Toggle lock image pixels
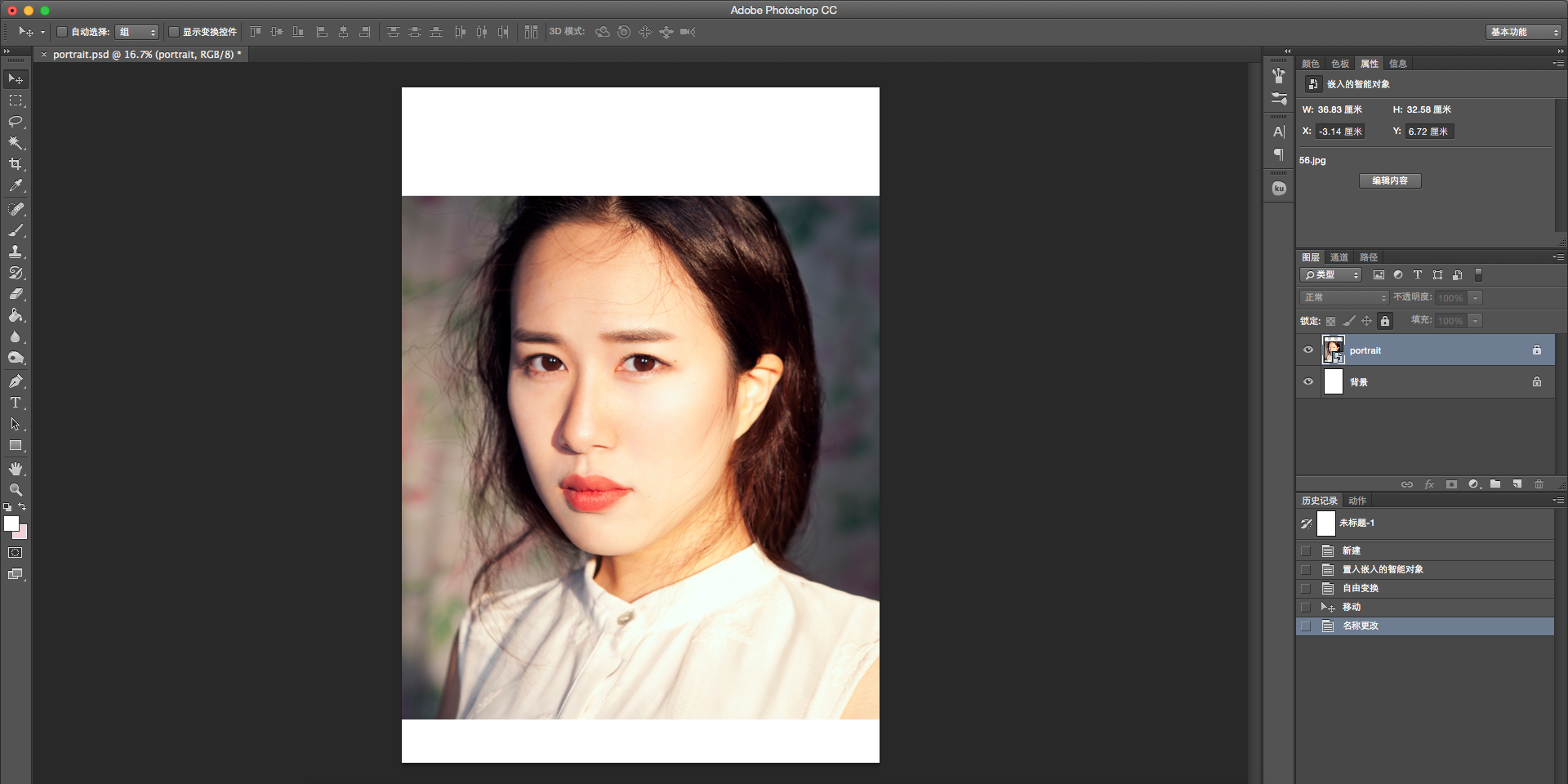This screenshot has height=784, width=1568. (x=1349, y=321)
